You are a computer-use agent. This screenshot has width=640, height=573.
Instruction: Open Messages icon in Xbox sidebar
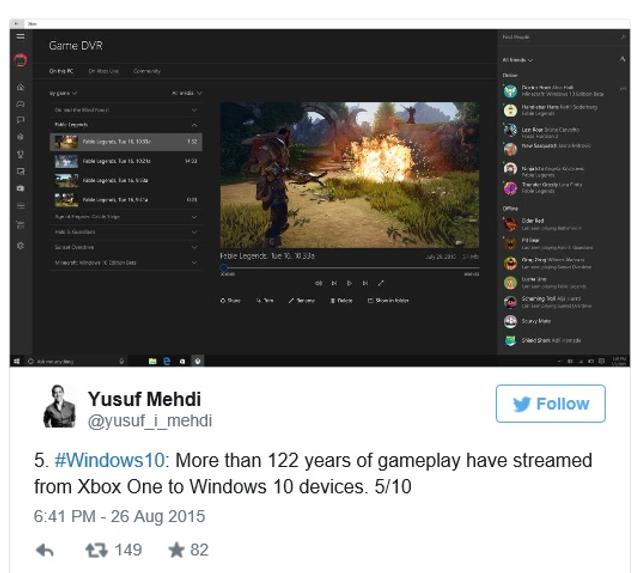(20, 120)
